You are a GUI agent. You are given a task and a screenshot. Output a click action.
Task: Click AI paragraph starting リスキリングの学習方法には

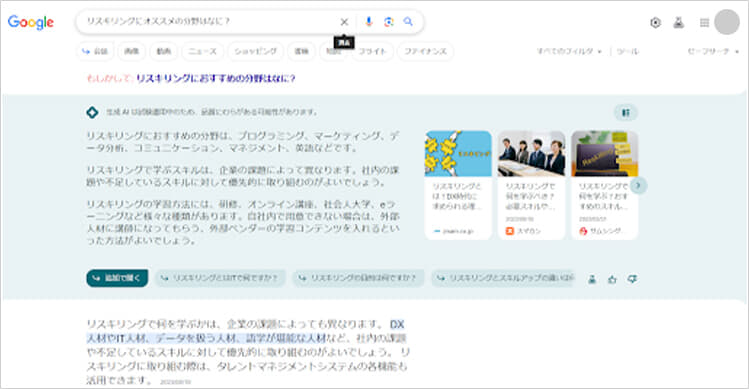click(x=243, y=222)
